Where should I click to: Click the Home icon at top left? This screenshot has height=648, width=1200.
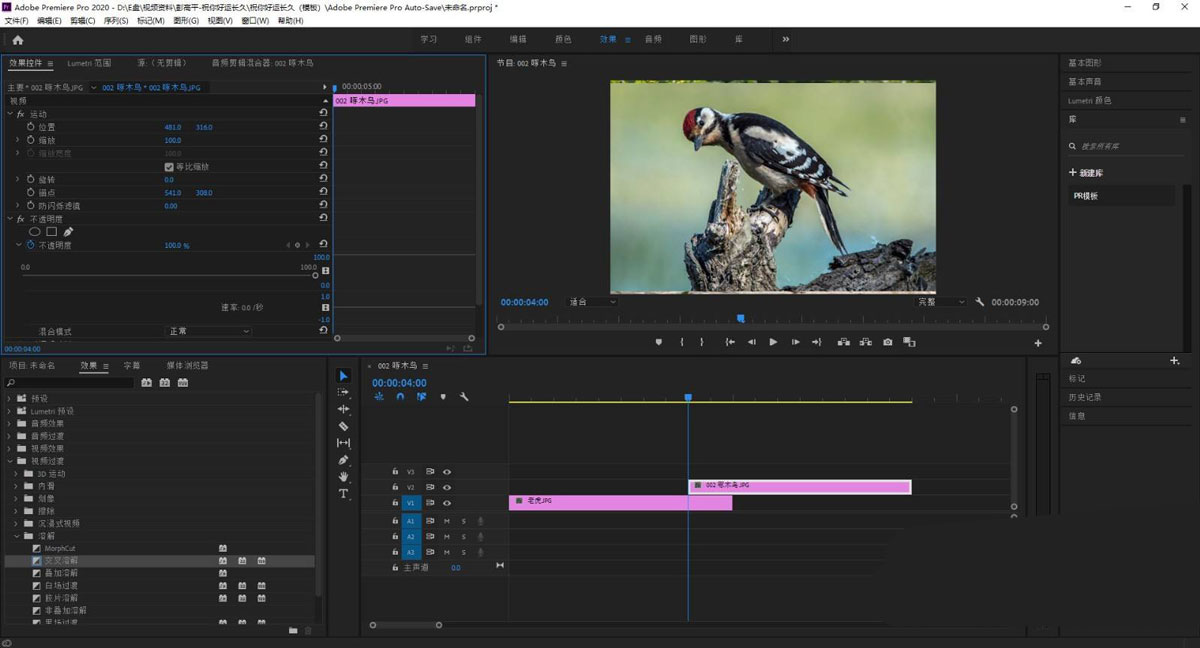click(17, 40)
